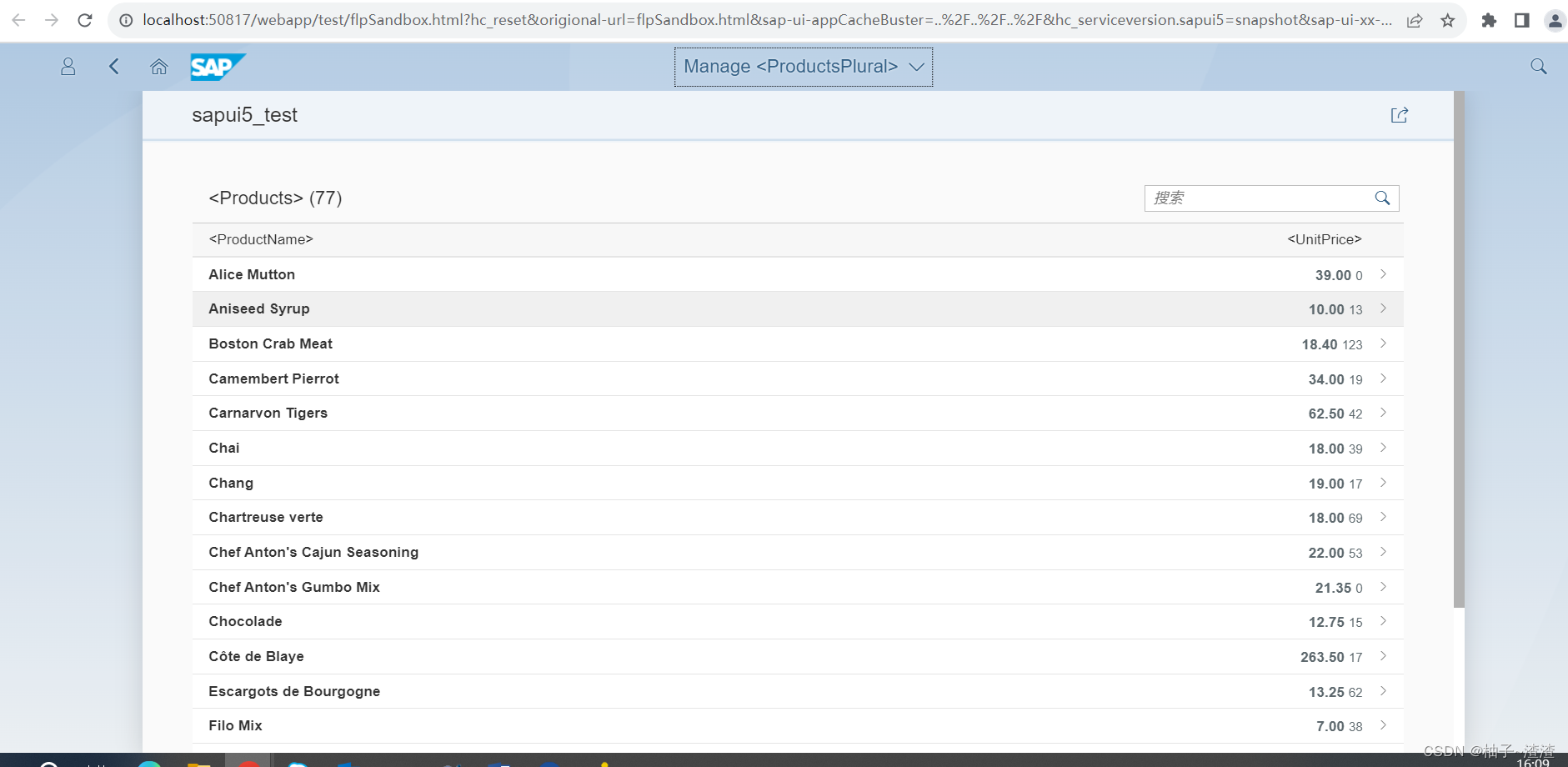Click the SAP logo

click(x=217, y=67)
